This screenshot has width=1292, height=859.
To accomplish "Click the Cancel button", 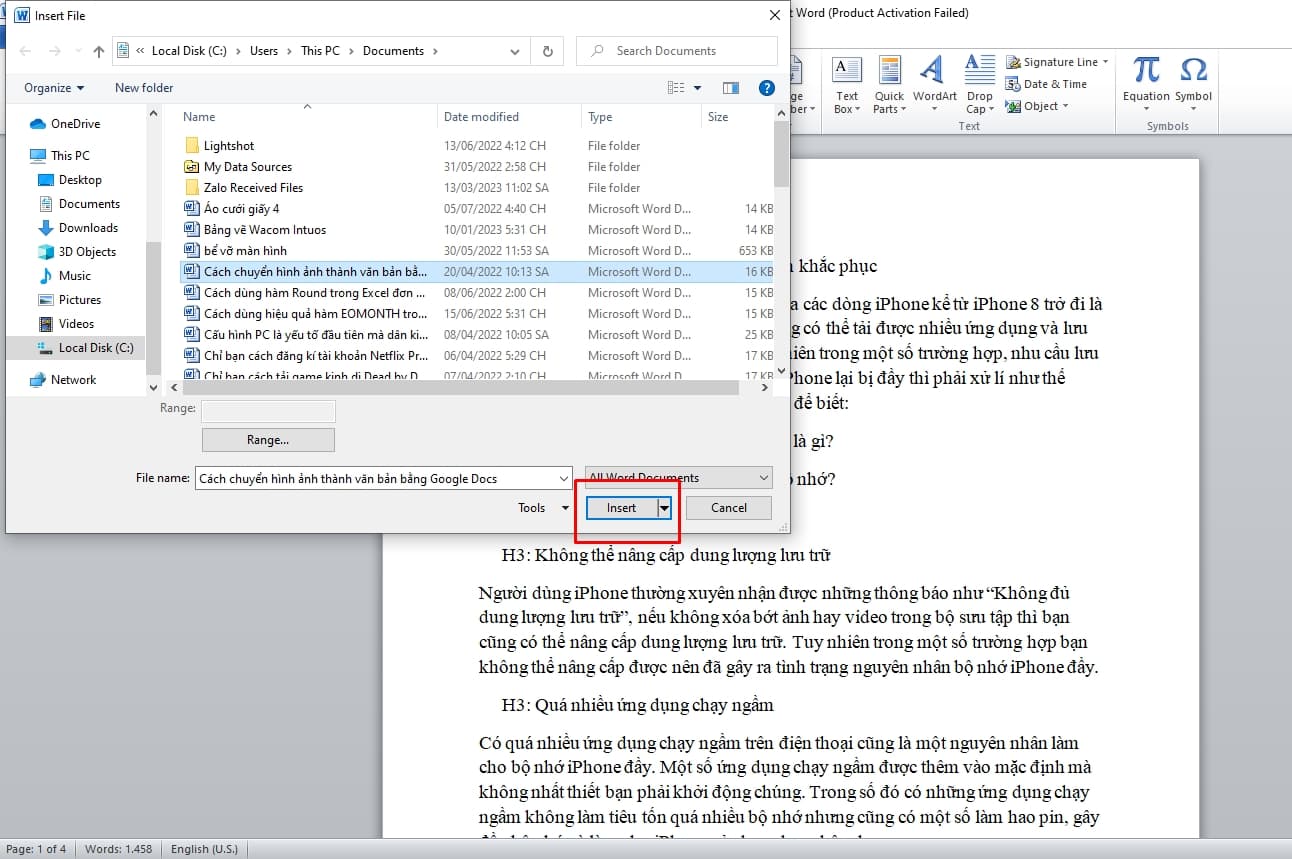I will (x=729, y=508).
